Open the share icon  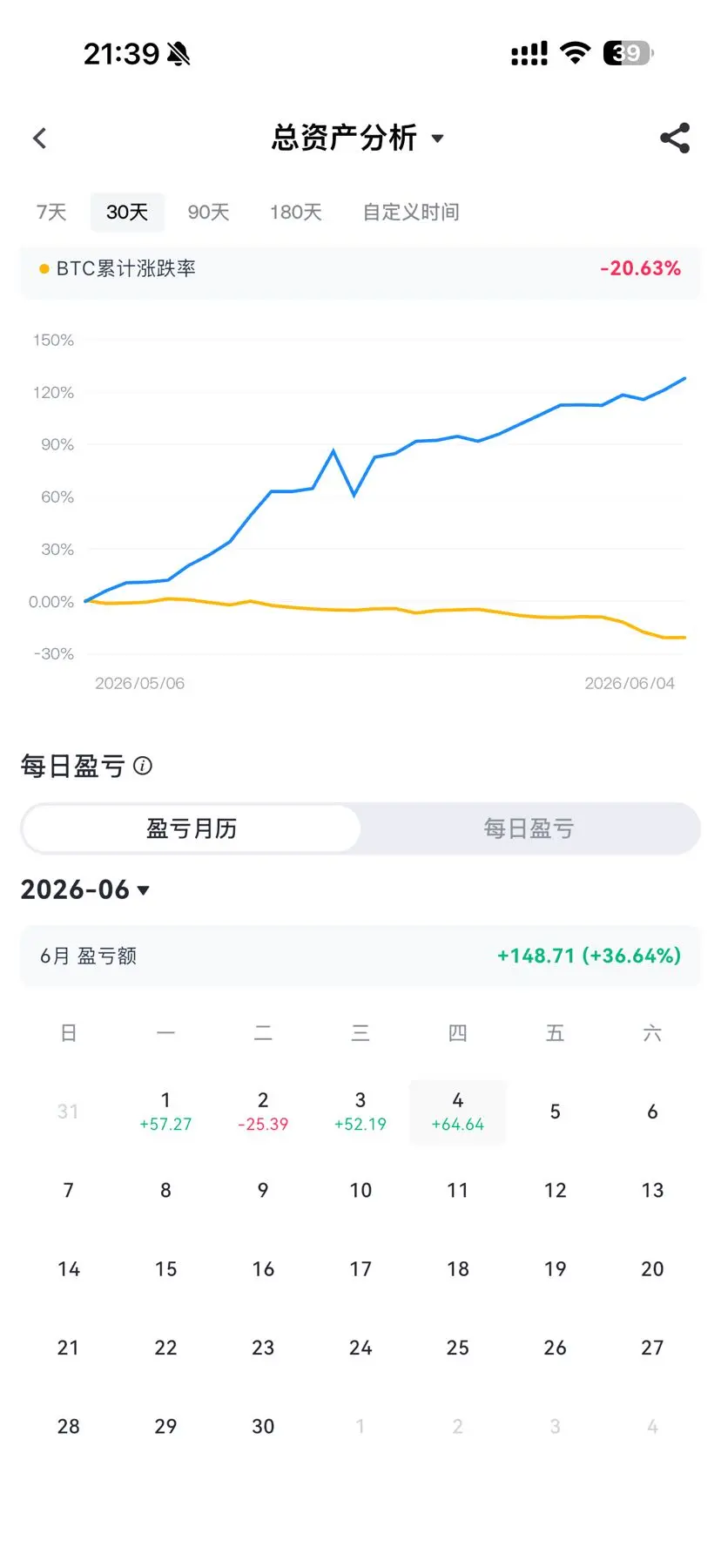[675, 138]
